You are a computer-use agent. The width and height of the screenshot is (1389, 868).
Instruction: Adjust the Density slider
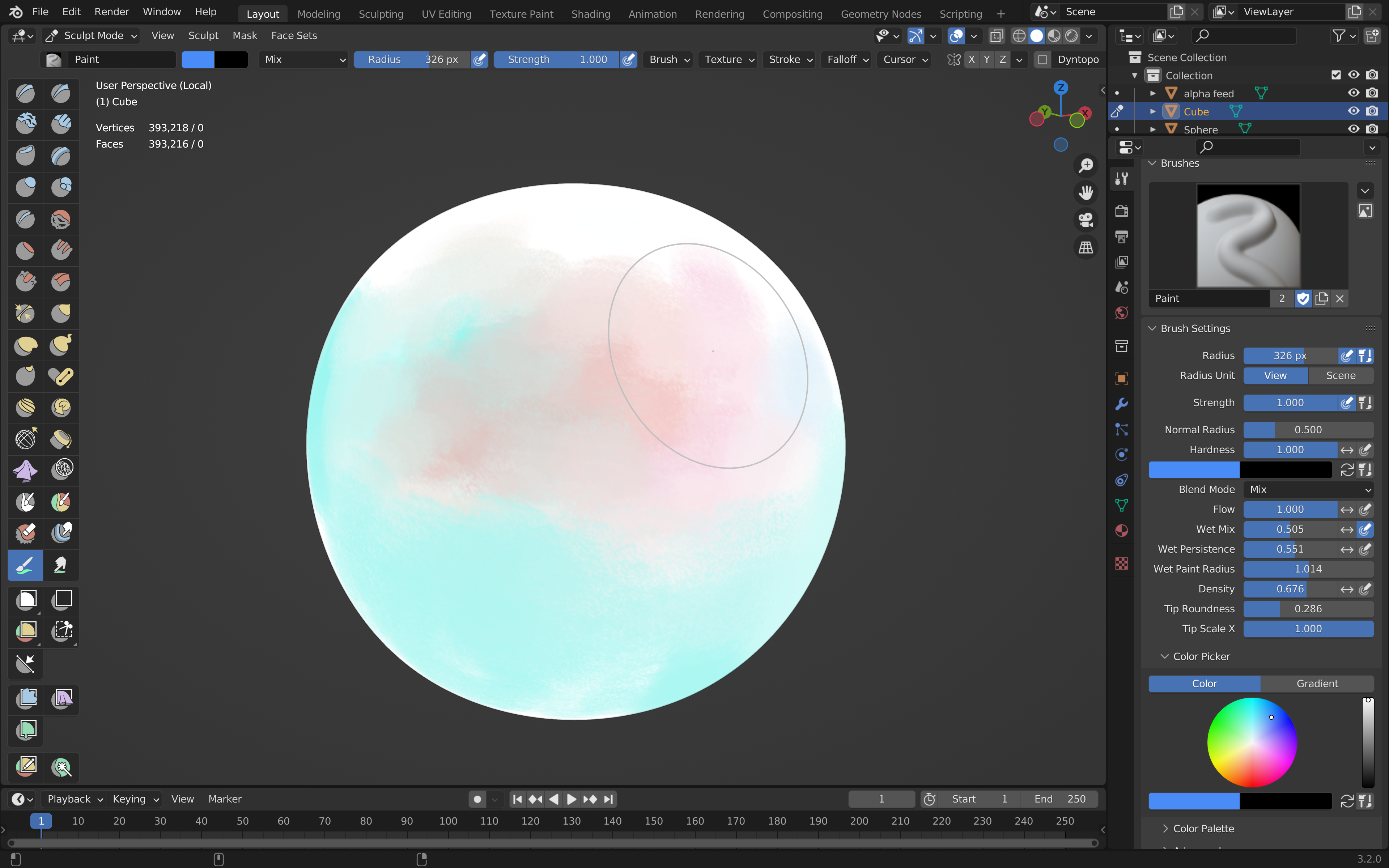click(x=1290, y=589)
